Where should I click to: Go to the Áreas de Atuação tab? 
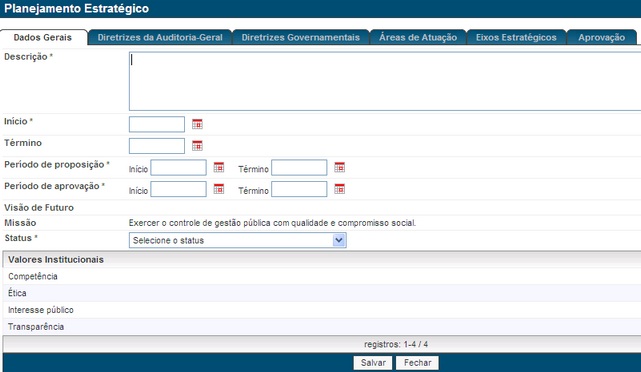point(418,38)
